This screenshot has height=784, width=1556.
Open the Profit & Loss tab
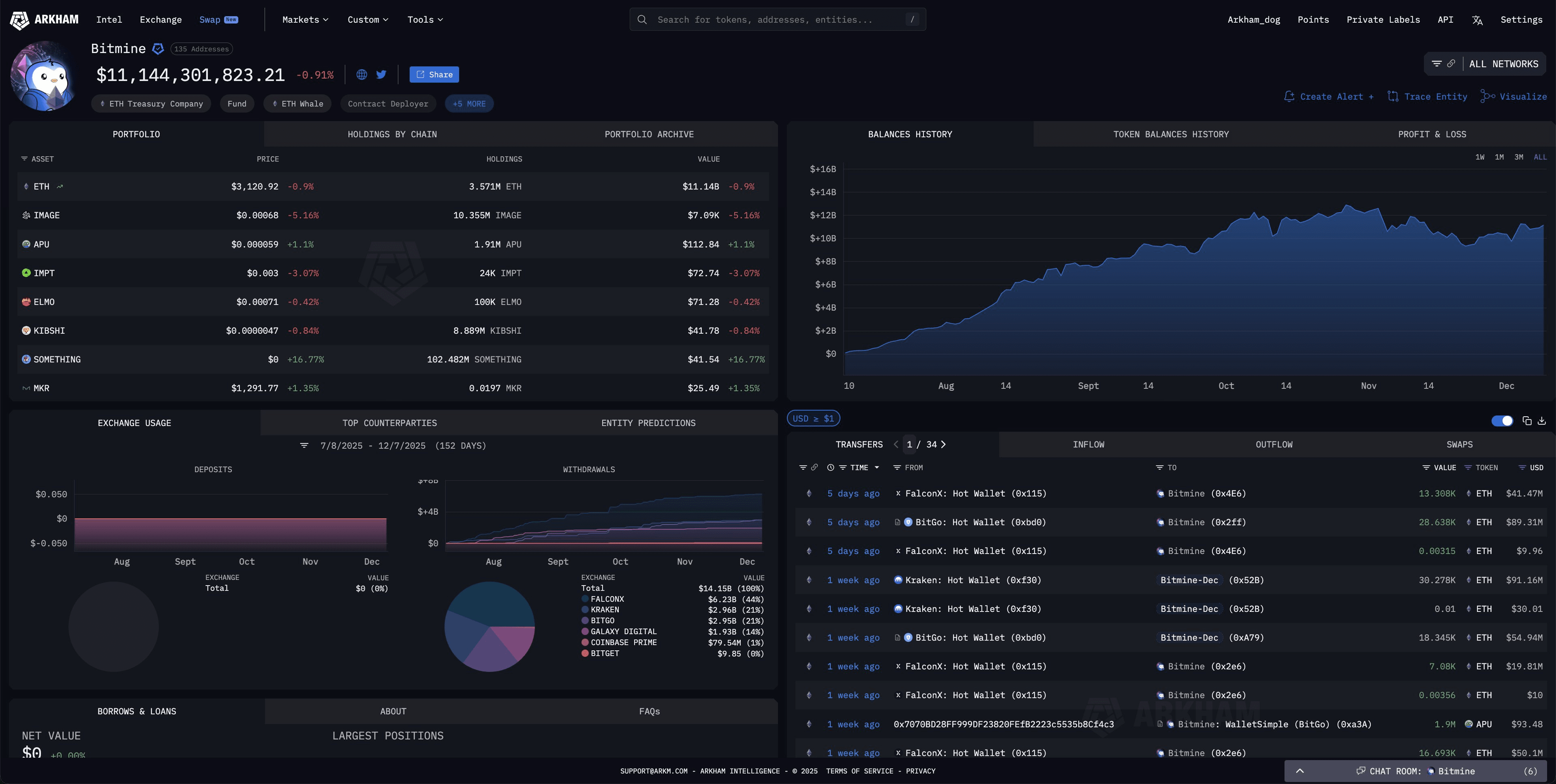[x=1432, y=134]
